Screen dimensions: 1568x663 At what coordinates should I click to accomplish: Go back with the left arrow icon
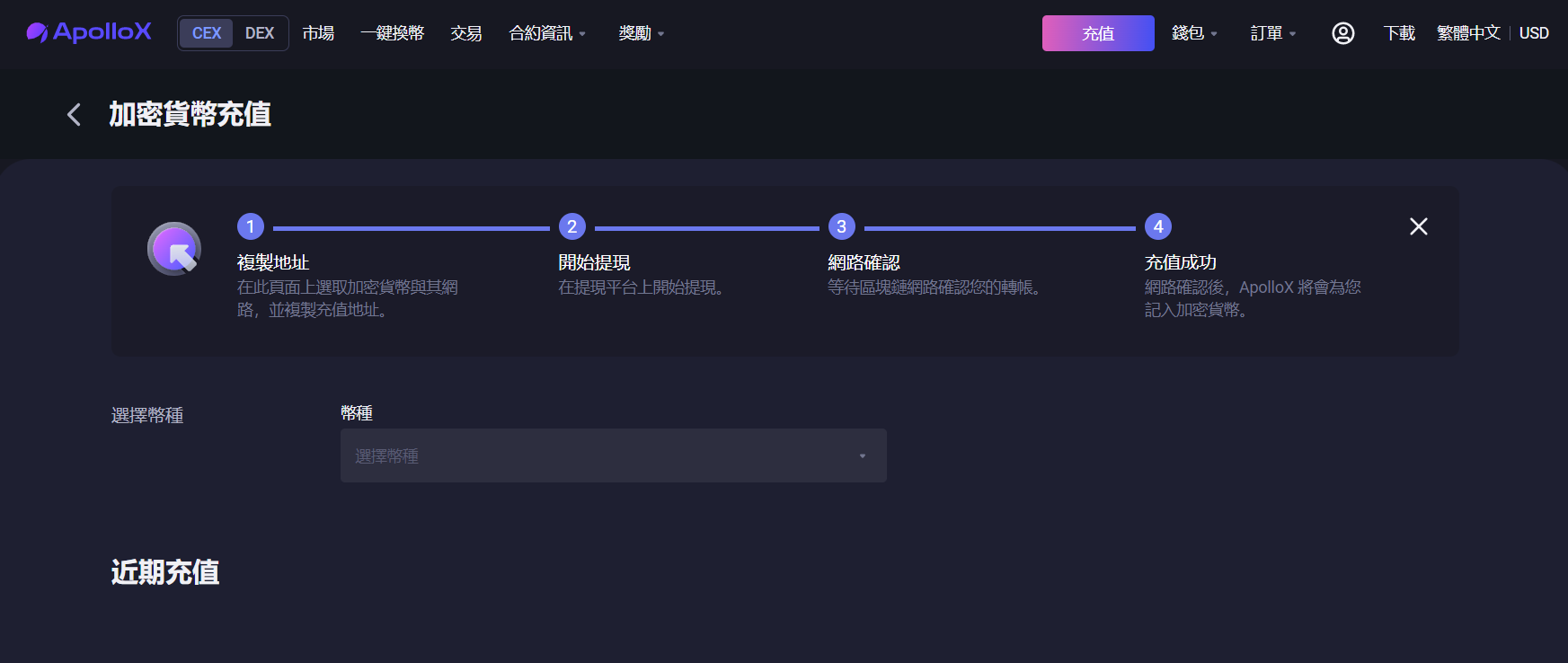(x=74, y=114)
